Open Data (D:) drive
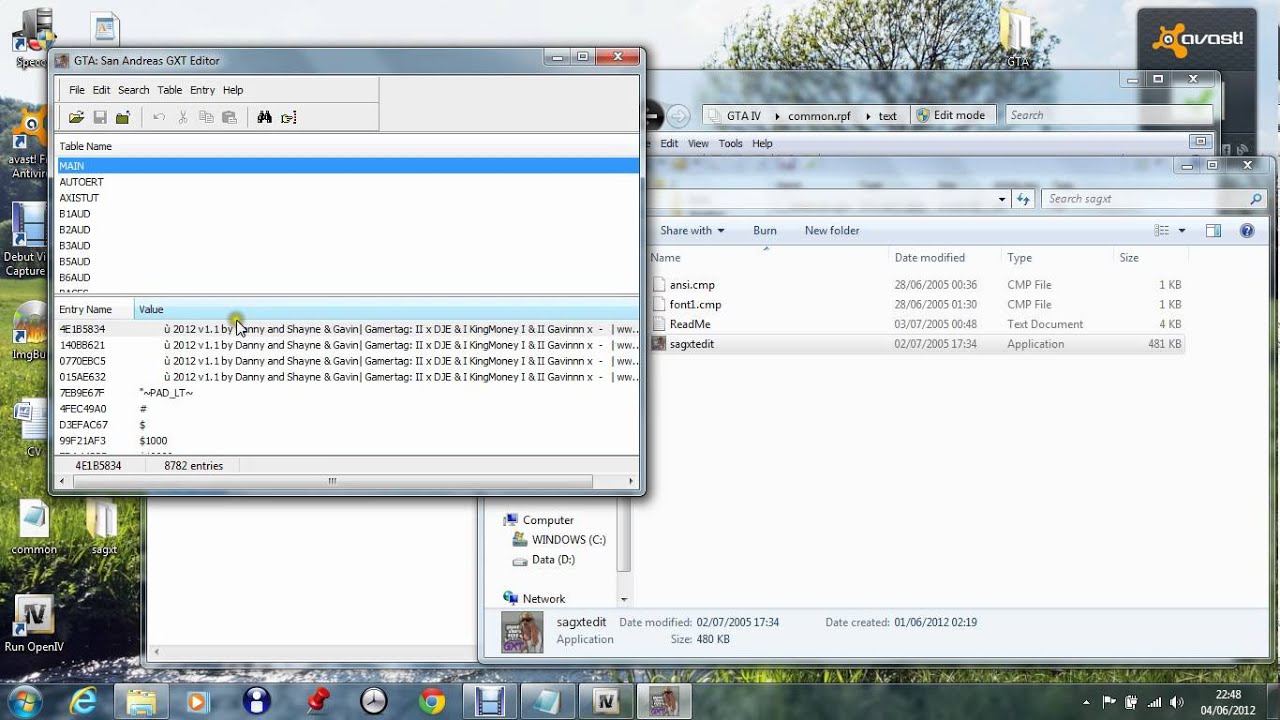Image resolution: width=1280 pixels, height=720 pixels. click(553, 560)
